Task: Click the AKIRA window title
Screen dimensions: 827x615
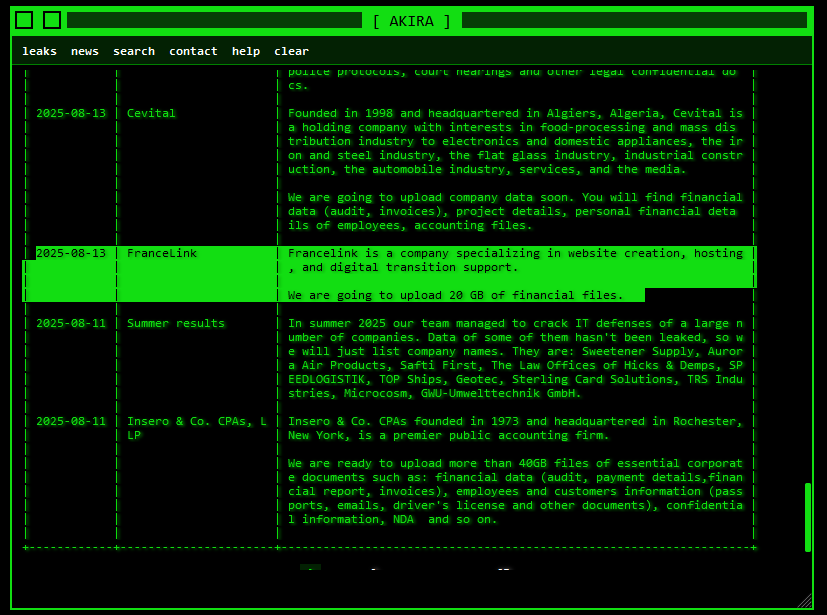Action: pyautogui.click(x=411, y=21)
